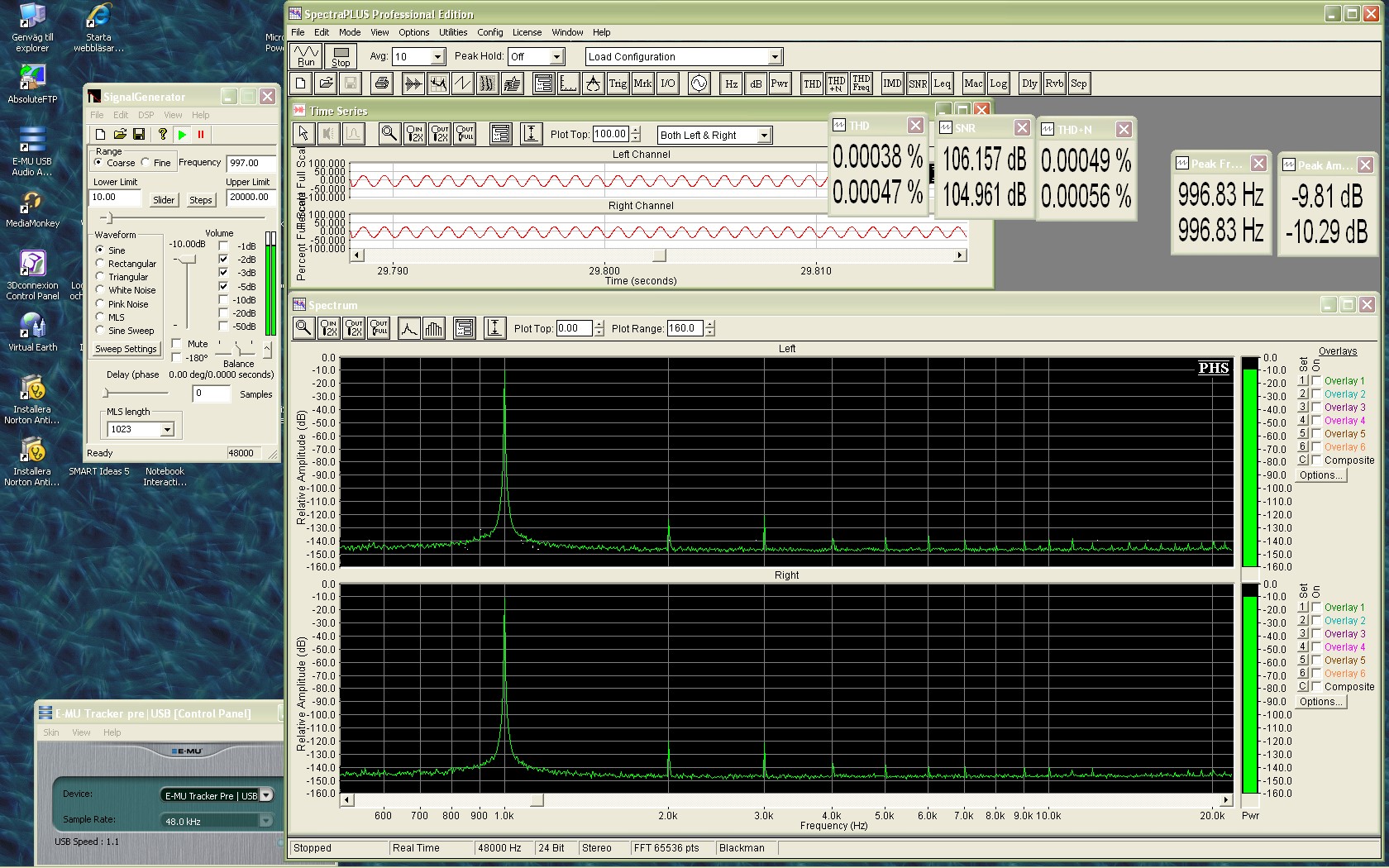Screen dimensions: 1389x868
Task: Select the Pink Noise waveform
Action: point(100,303)
